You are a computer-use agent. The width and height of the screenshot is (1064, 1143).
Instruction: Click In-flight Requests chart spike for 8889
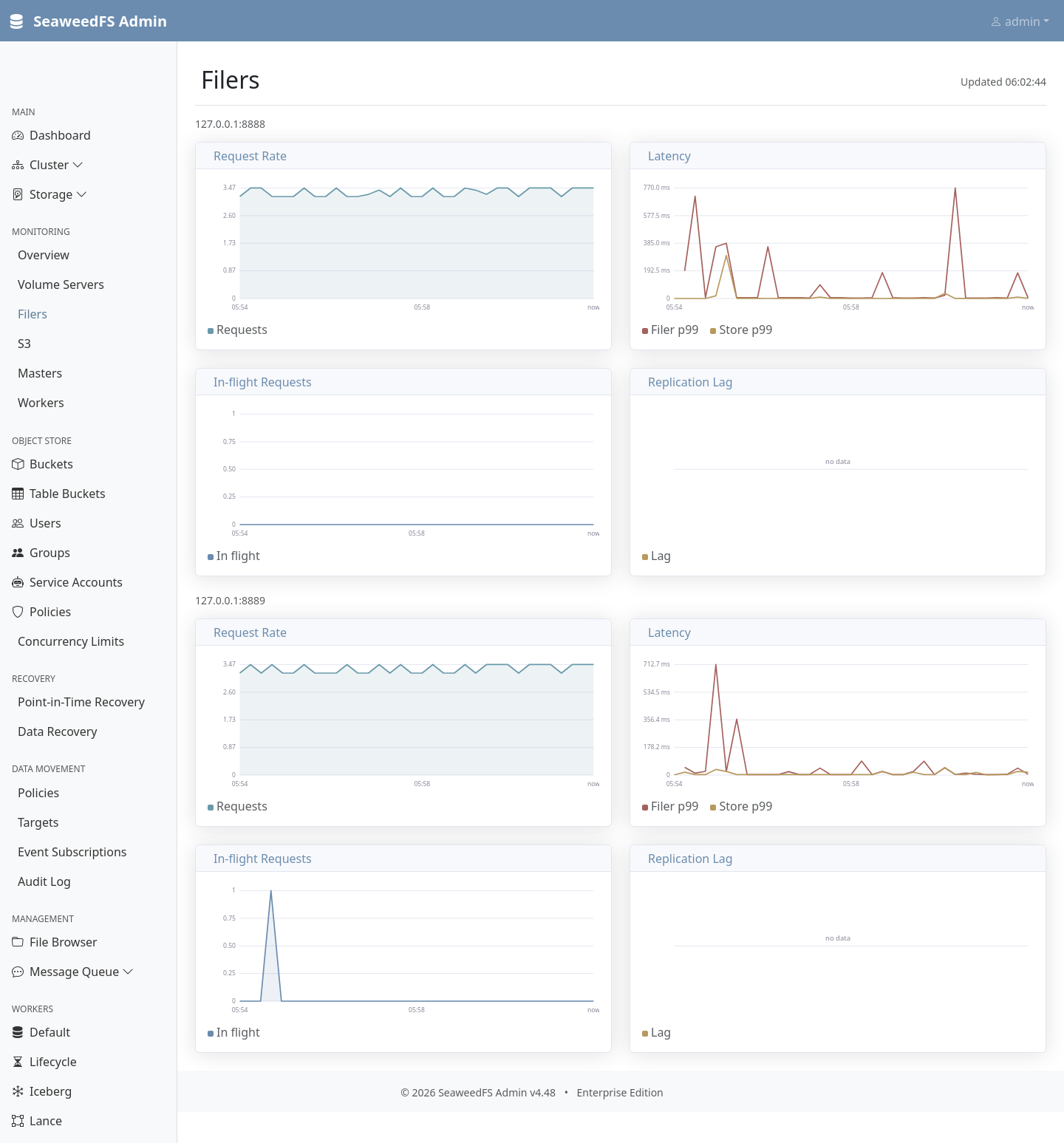pyautogui.click(x=271, y=946)
